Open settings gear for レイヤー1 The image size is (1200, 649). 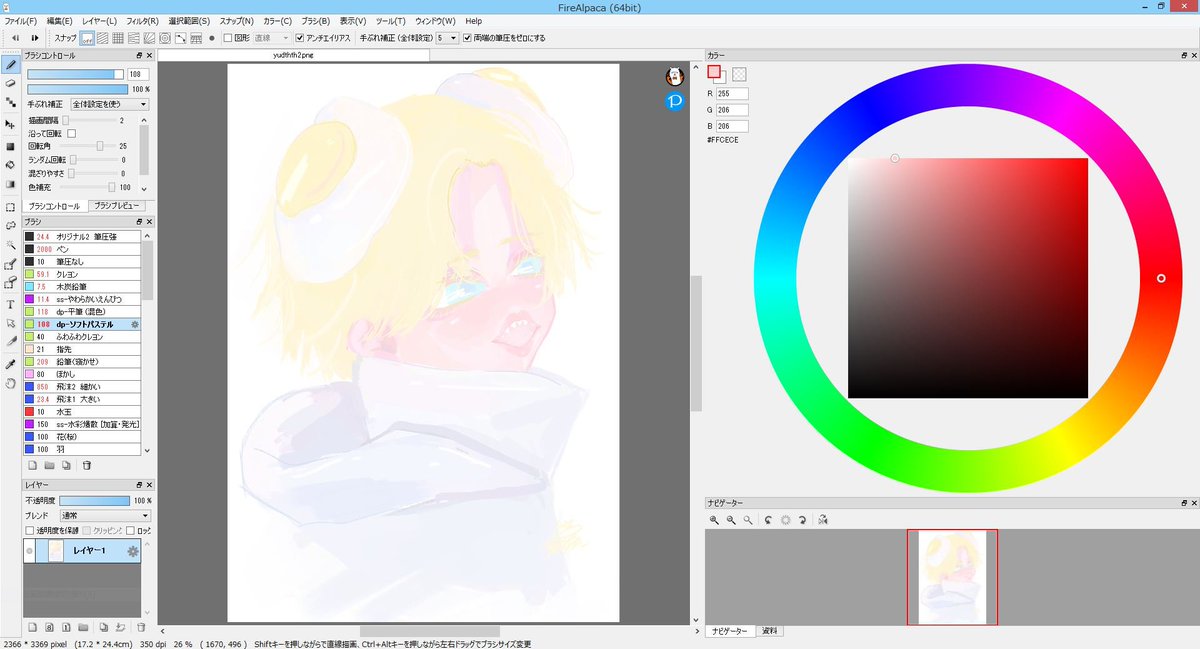coord(132,551)
